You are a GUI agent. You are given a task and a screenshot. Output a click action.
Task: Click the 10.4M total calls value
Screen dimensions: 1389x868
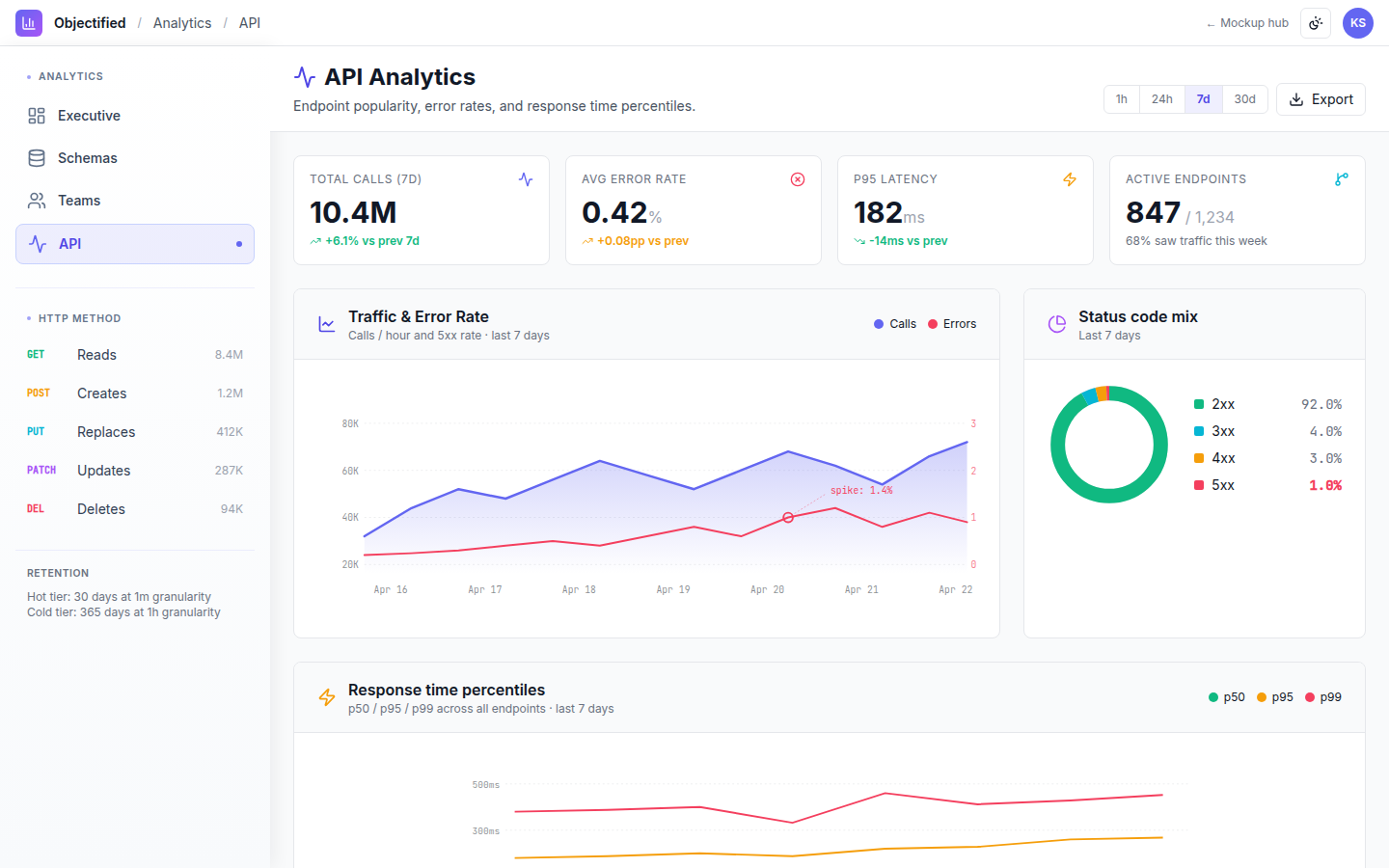[x=353, y=212]
